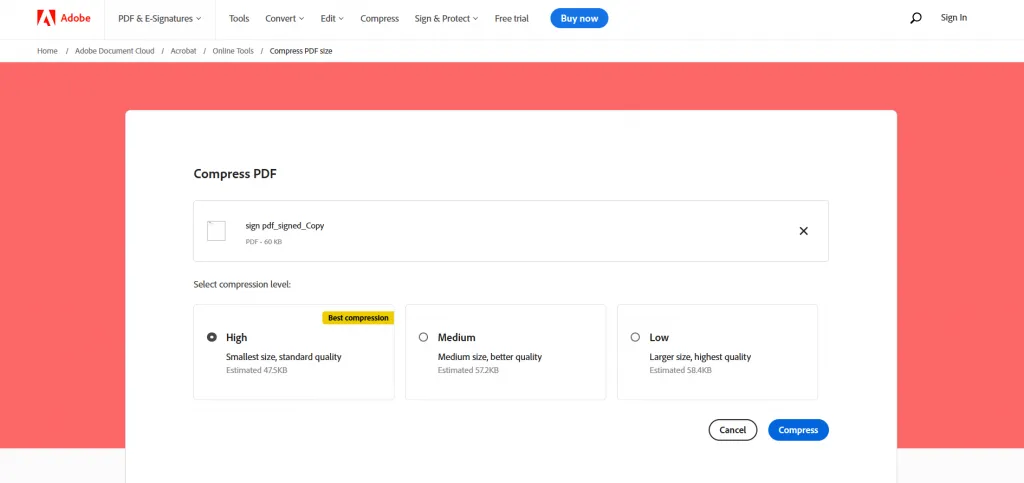The width and height of the screenshot is (1024, 483).
Task: Click the file name sign pdf_signed_Copy
Action: coord(285,226)
